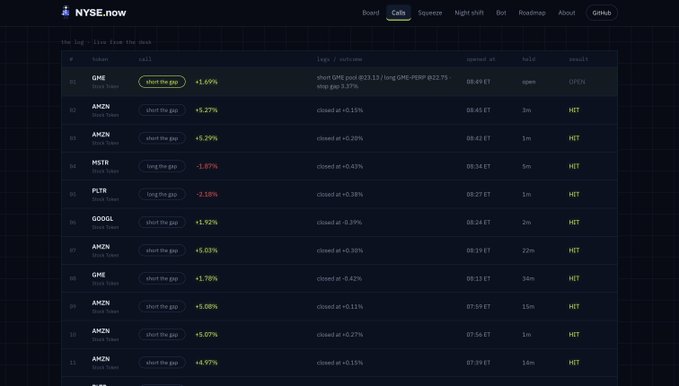679x386 pixels.
Task: Click the 08:27 ET opened time
Action: click(x=479, y=194)
